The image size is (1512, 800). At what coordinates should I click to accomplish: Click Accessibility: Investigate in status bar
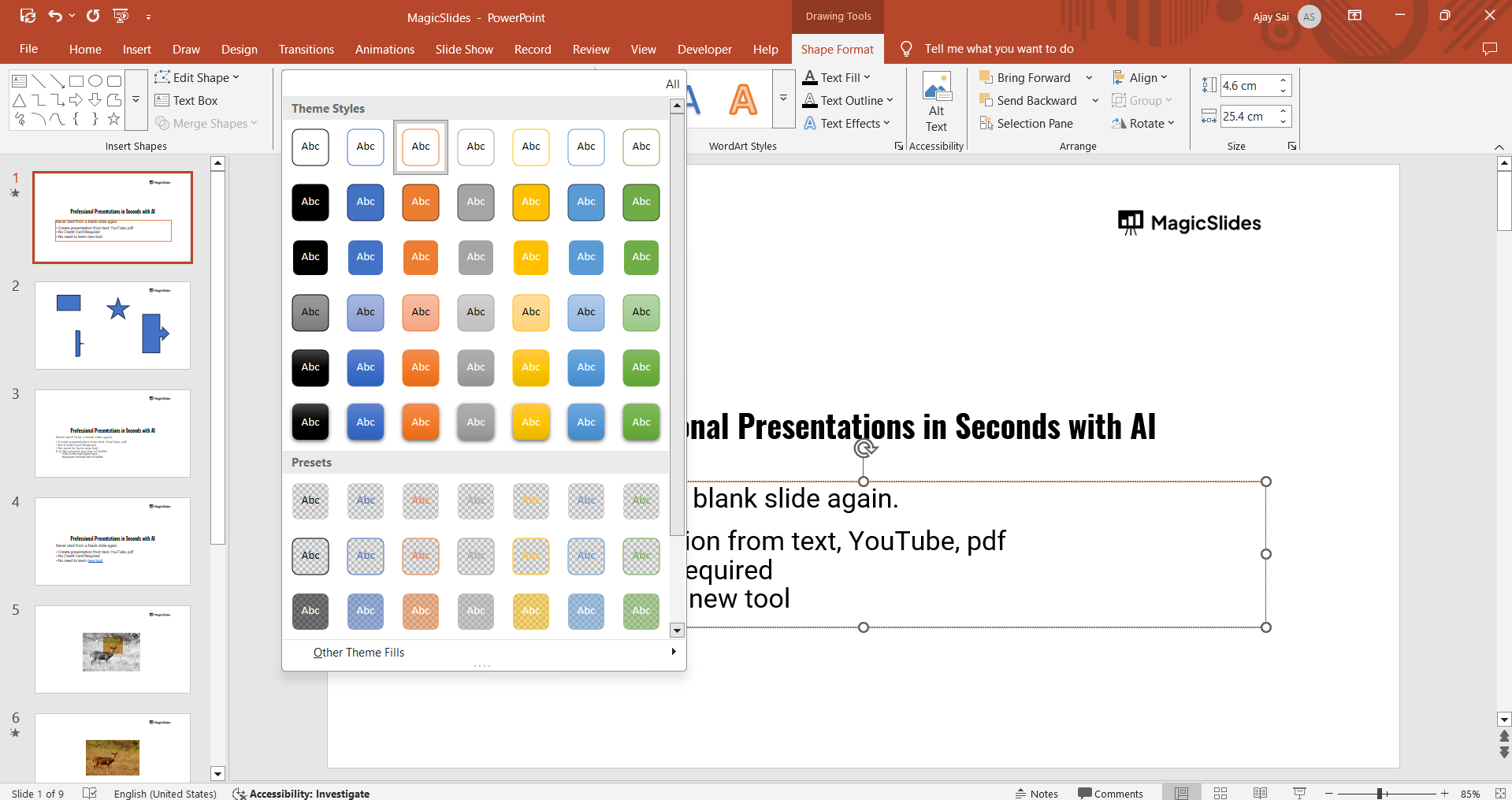301,793
